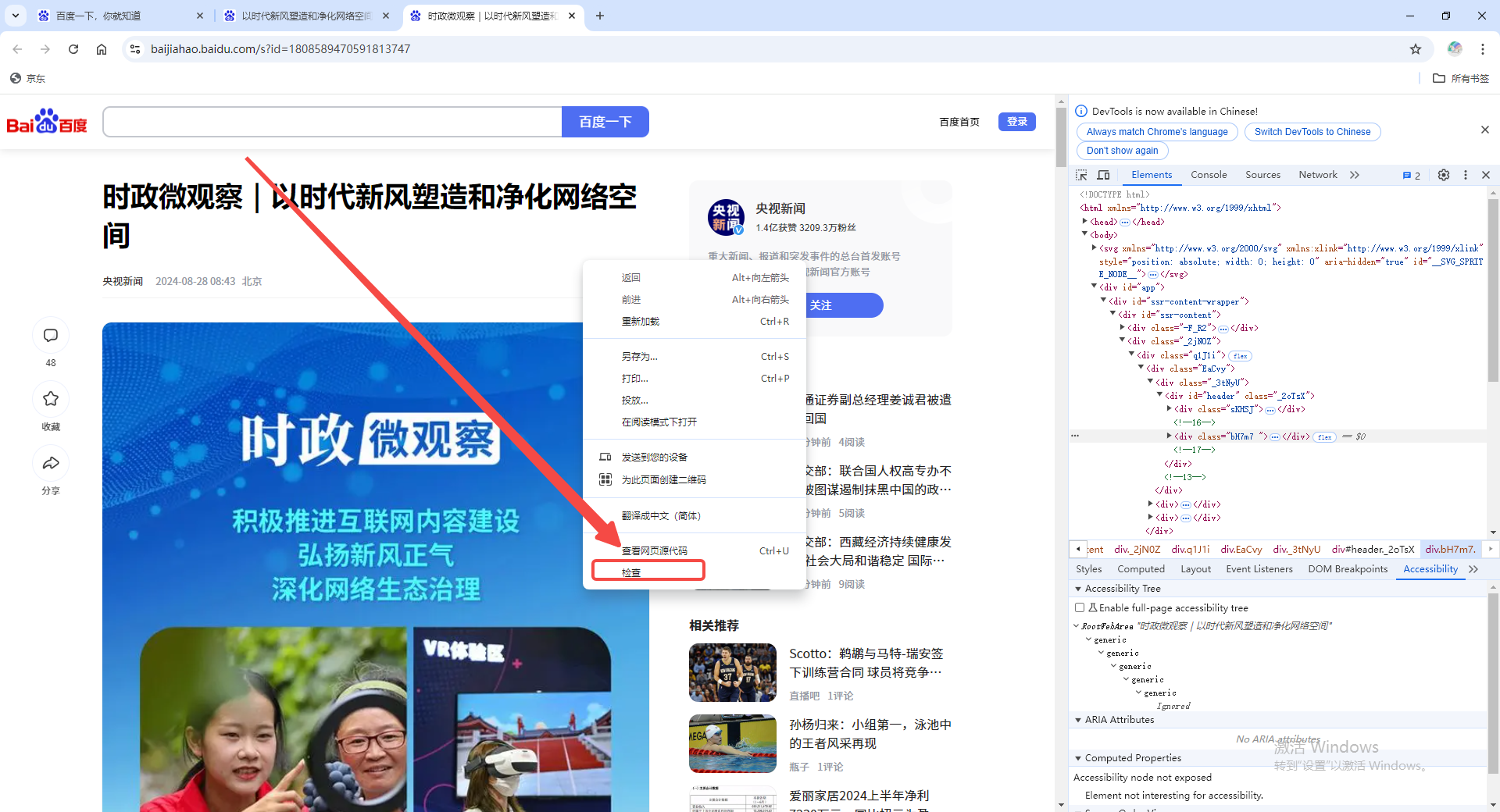Choose 重新加载 in context menu

695,321
